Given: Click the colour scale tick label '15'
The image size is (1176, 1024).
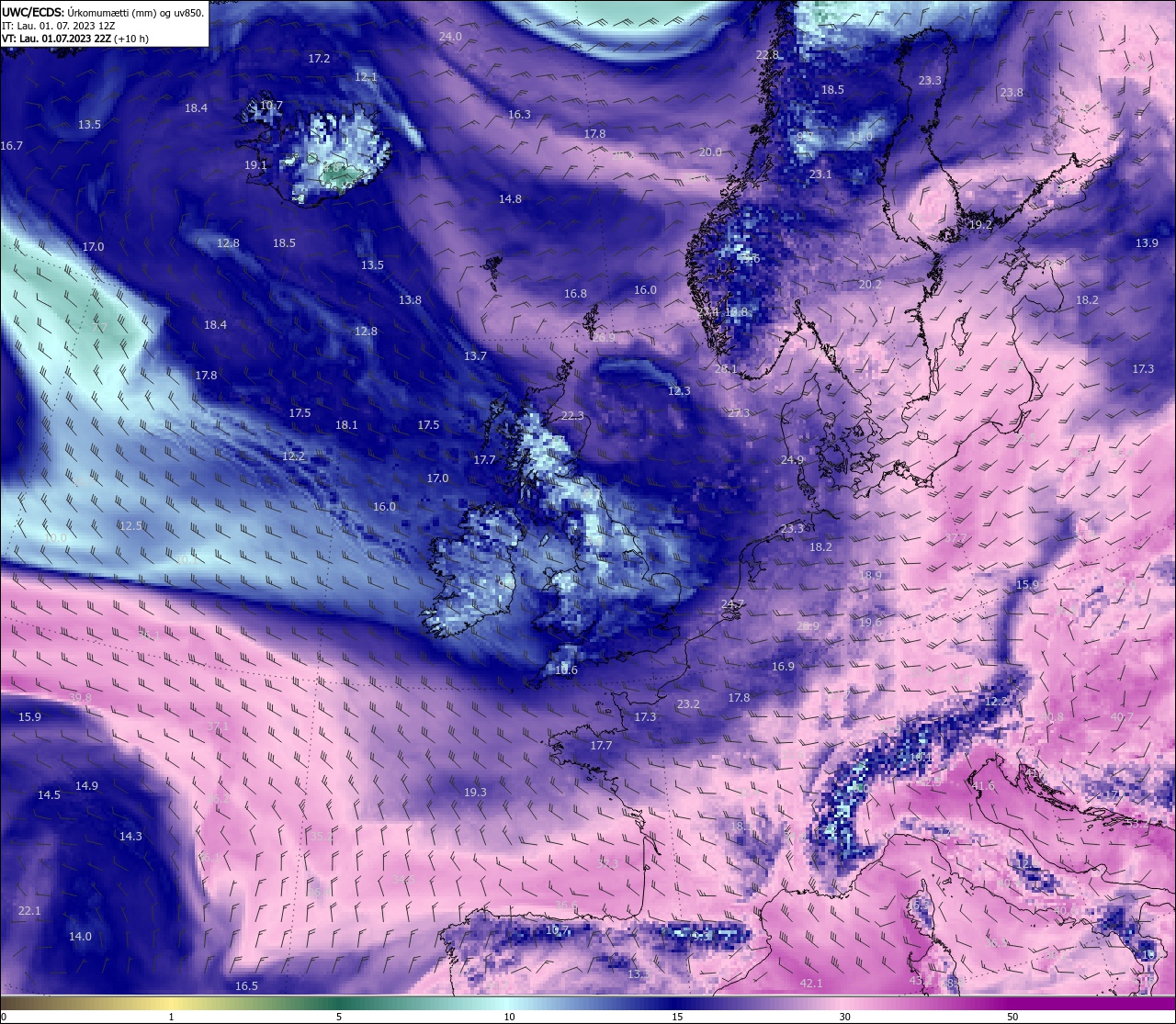Looking at the screenshot, I should point(677,1017).
